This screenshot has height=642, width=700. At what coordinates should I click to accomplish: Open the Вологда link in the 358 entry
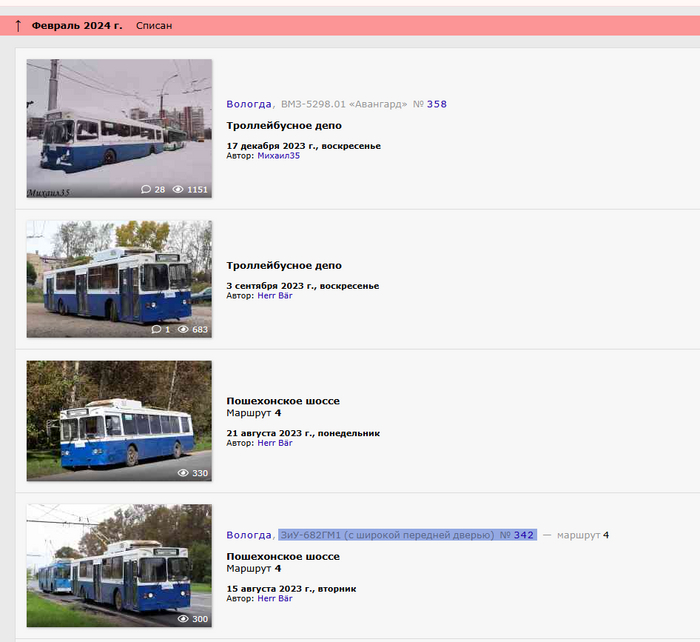249,104
